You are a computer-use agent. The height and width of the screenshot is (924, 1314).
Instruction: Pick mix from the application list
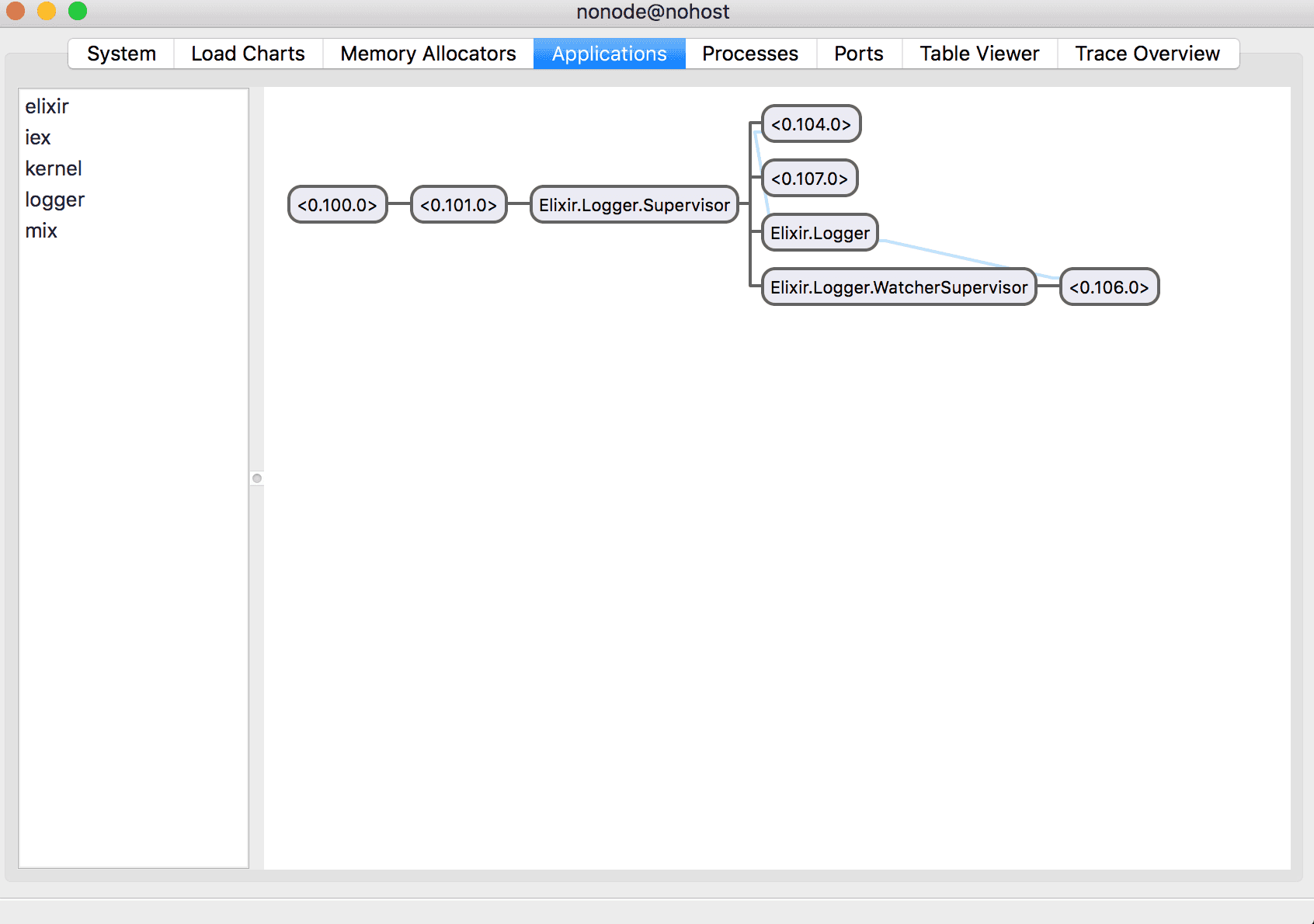41,231
